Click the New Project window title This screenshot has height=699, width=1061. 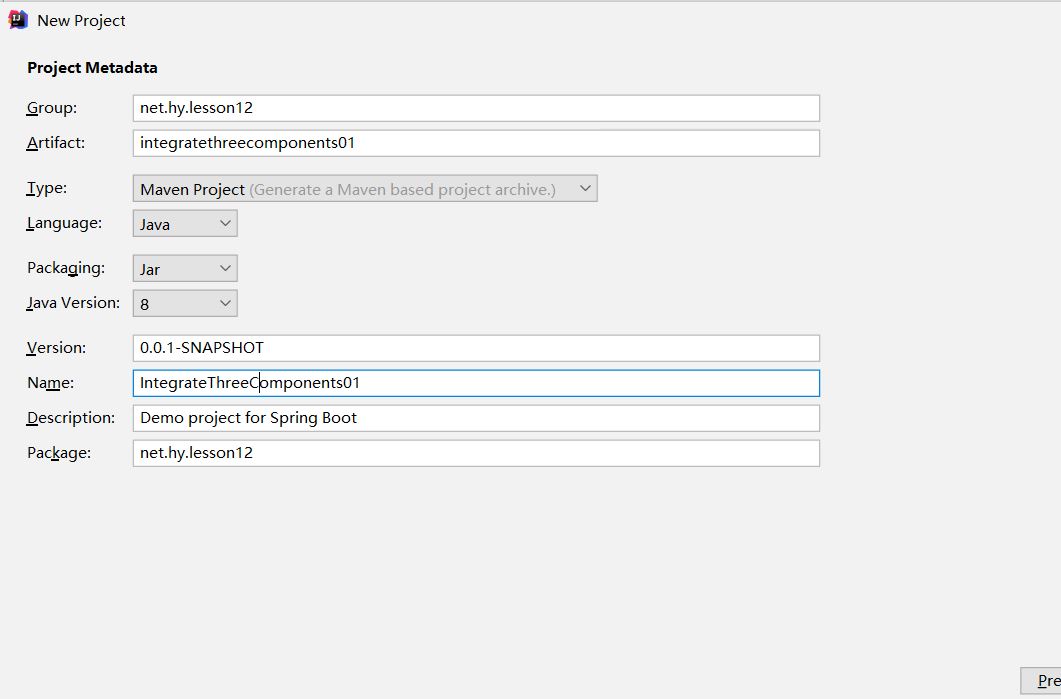[x=81, y=21]
